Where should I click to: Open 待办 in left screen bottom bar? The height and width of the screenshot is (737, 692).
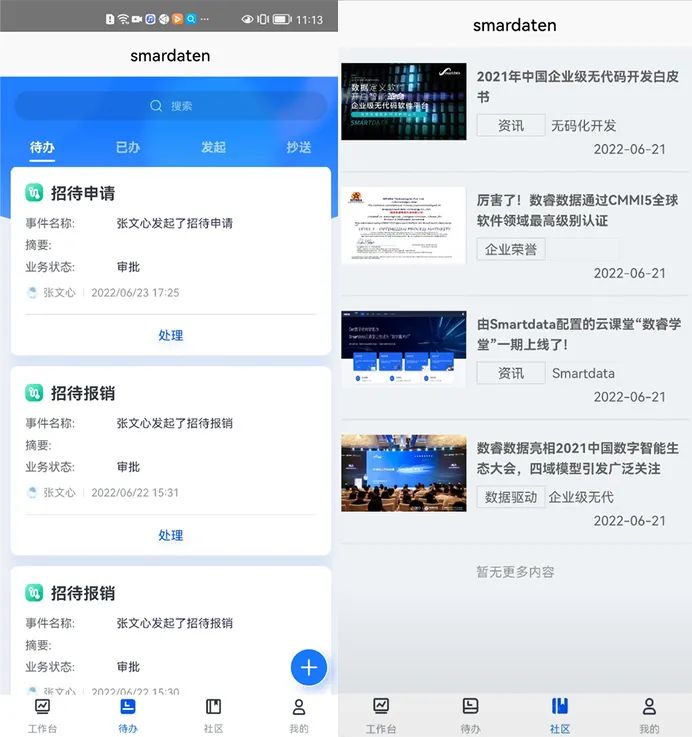pyautogui.click(x=128, y=716)
